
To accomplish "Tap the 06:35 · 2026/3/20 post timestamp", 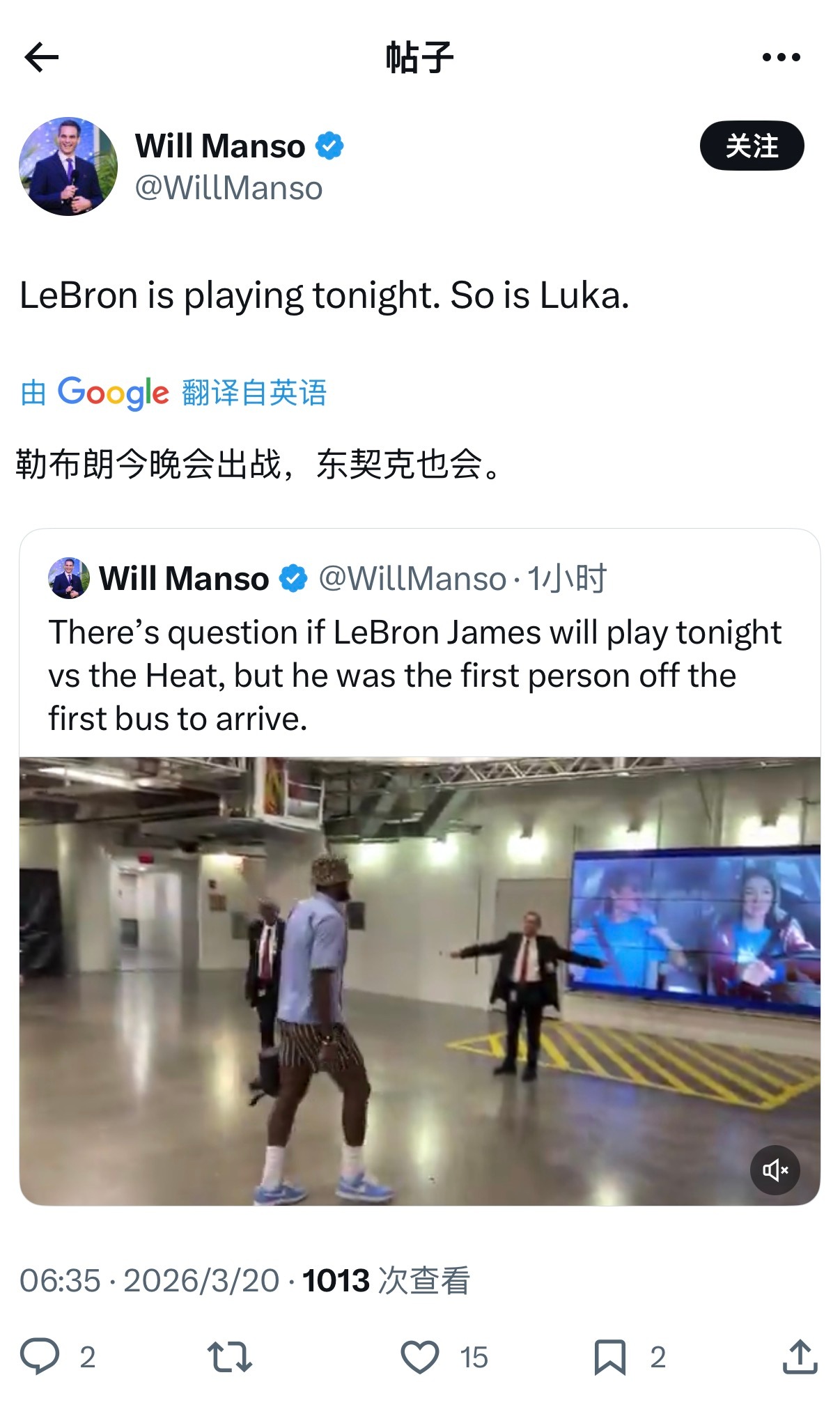I will coord(150,1280).
